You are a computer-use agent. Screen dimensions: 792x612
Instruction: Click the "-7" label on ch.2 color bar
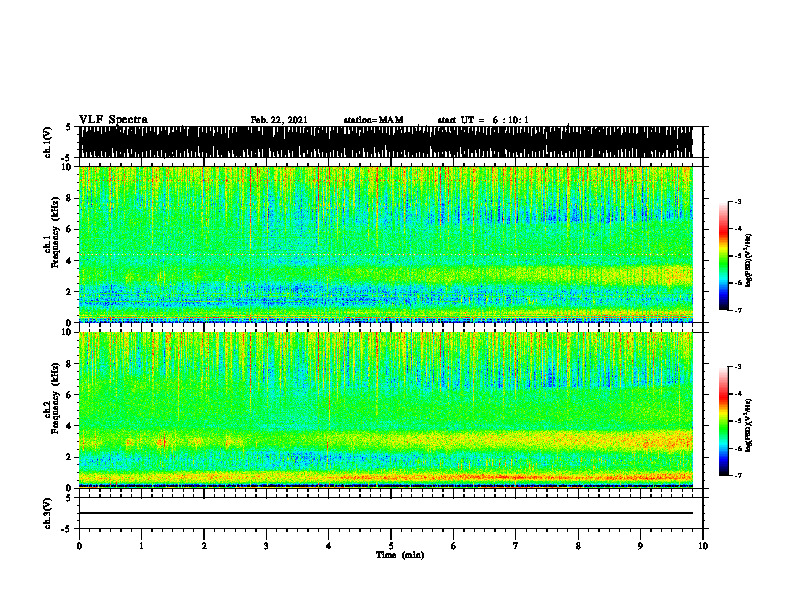[x=737, y=476]
